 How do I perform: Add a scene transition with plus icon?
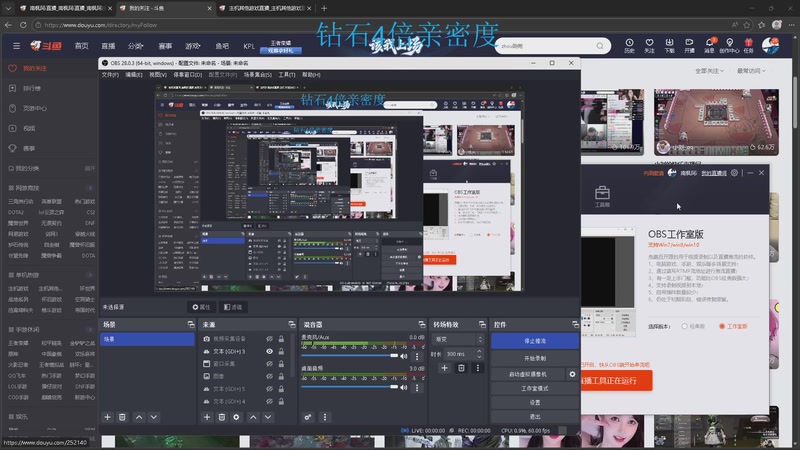pos(444,368)
